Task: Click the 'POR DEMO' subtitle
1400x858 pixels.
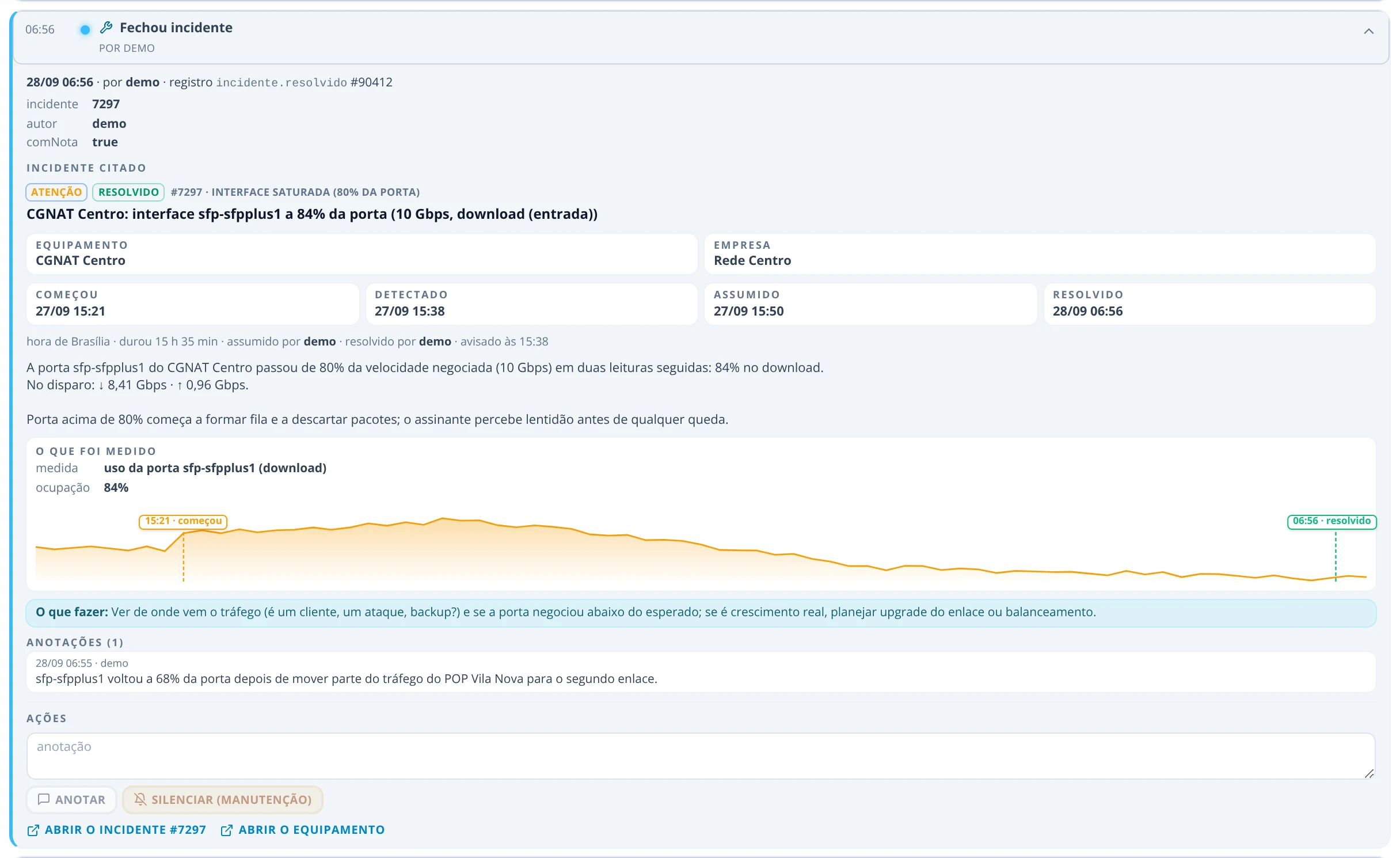Action: tap(127, 48)
